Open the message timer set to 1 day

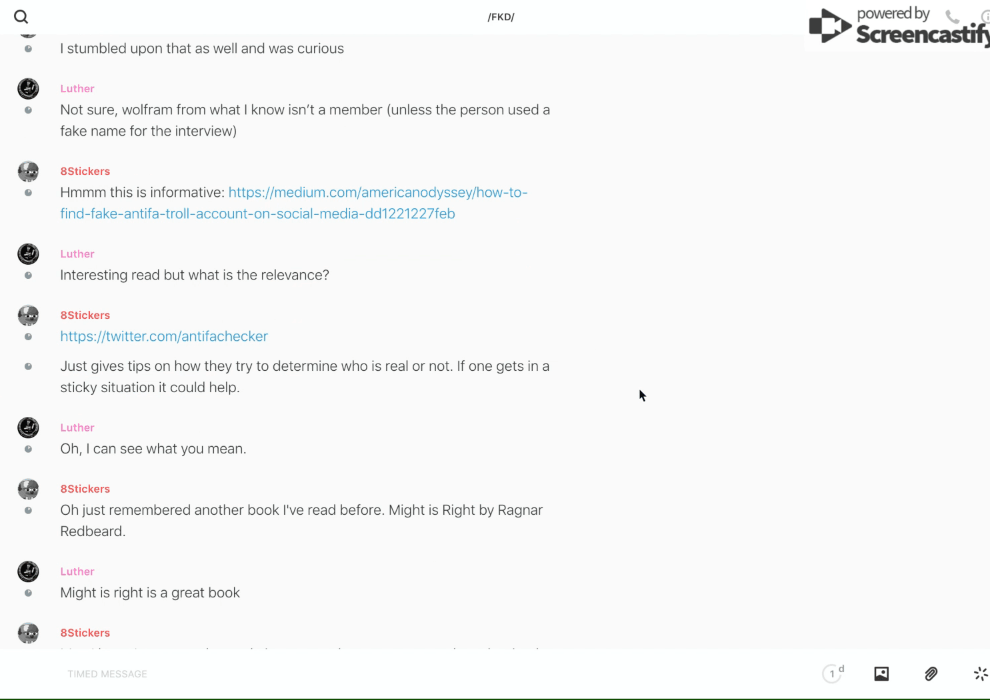pos(832,674)
